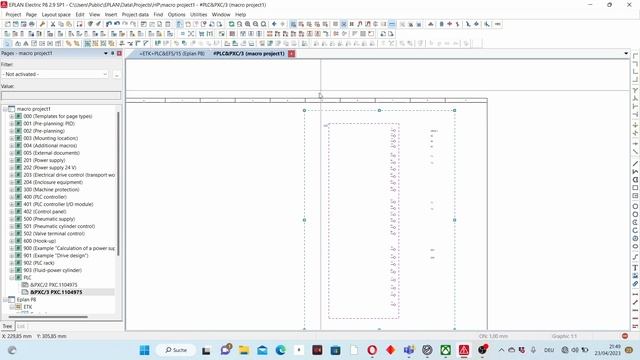The image size is (640, 360).
Task: Select the Line drawing tool in right toolbar
Action: (635, 164)
